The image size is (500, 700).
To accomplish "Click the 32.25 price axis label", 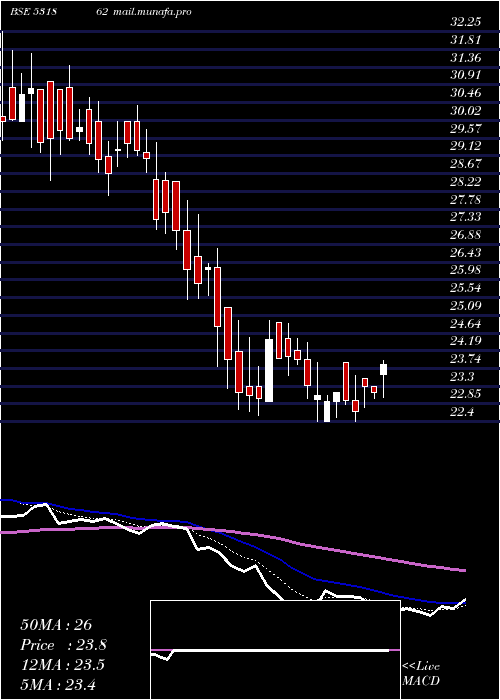I will 466,22.
